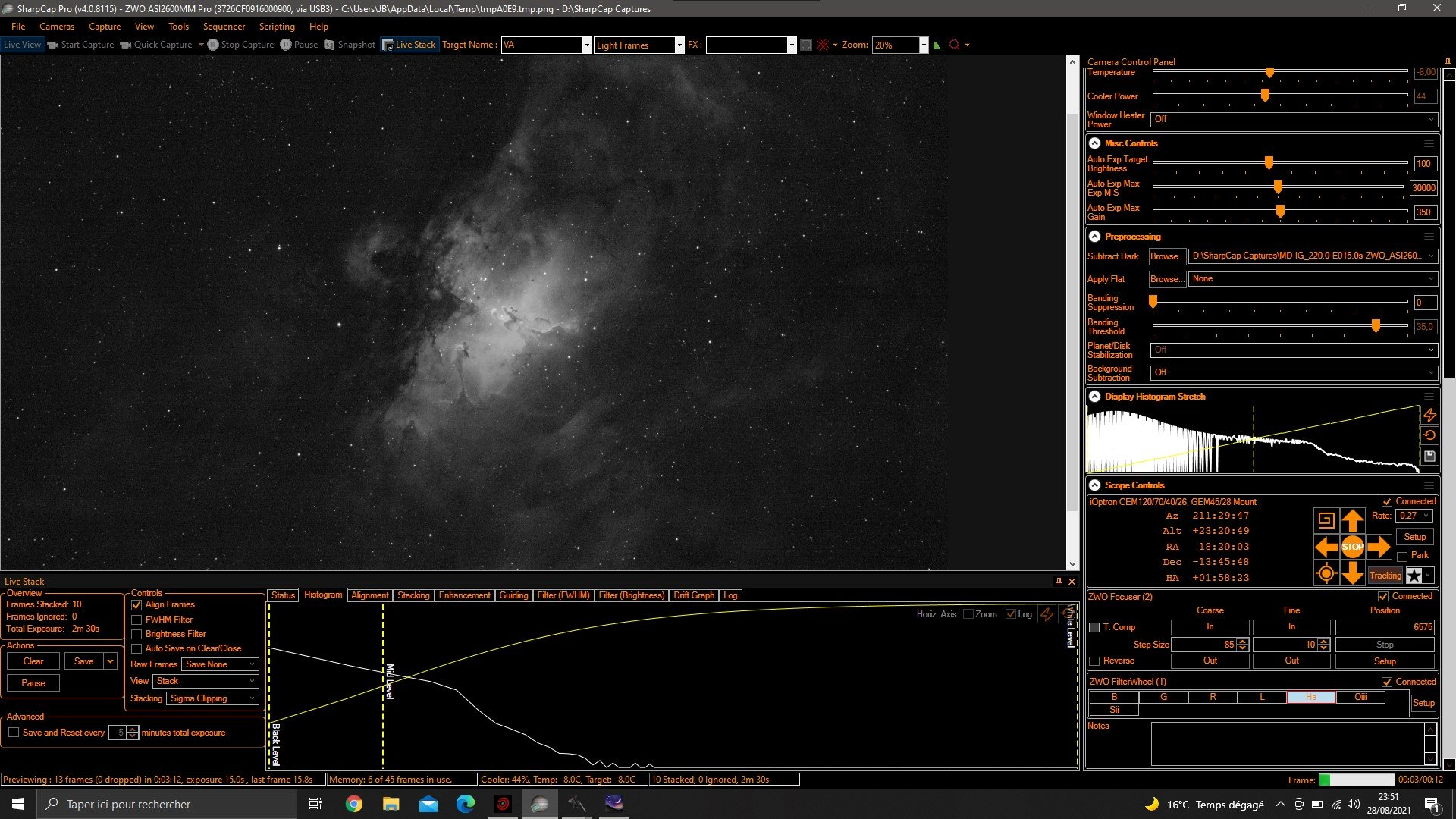Click the Snapshot camera icon
Viewport: 1456px width, 819px height.
[x=329, y=45]
